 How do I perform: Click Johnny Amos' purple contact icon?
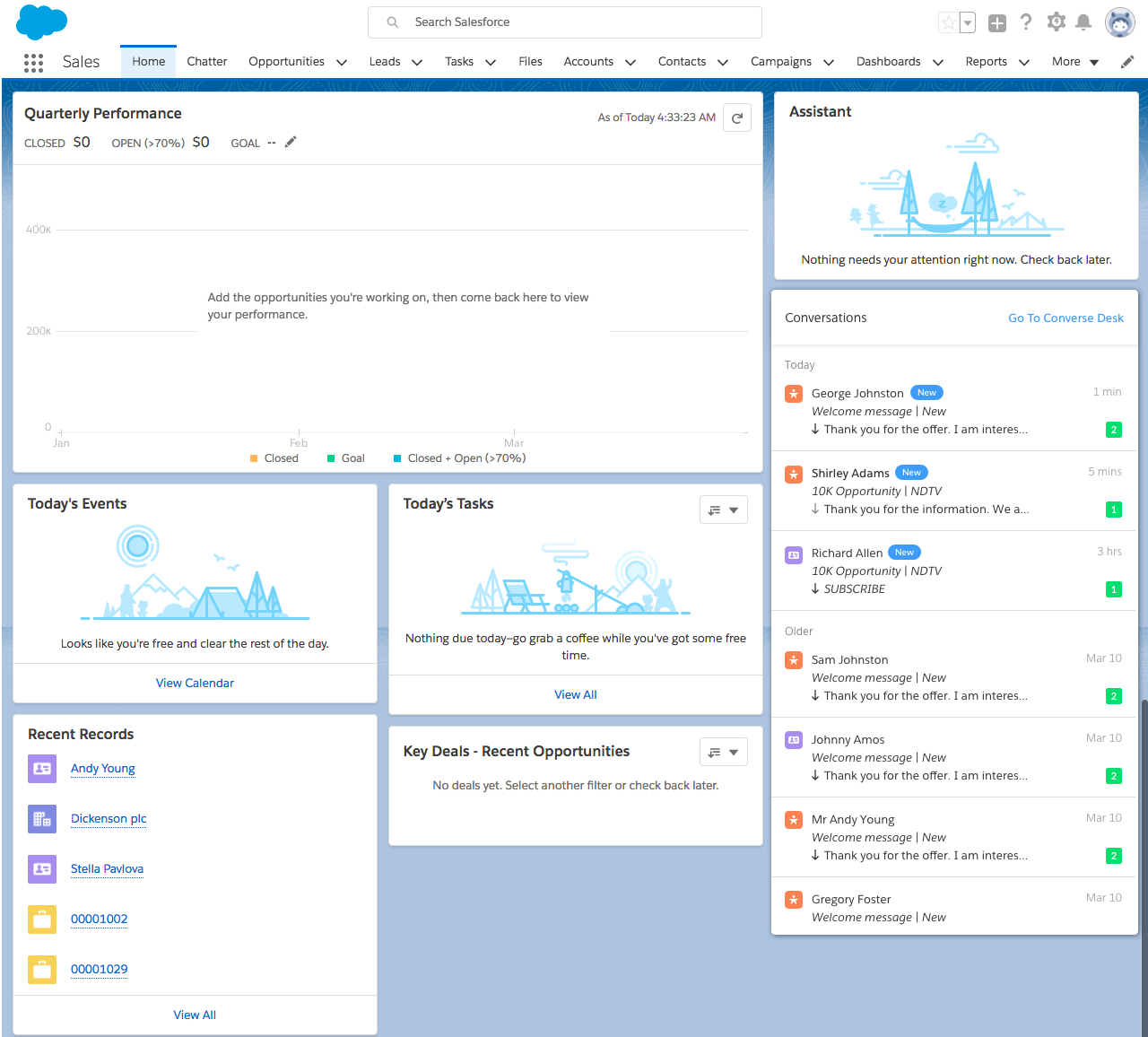click(794, 740)
